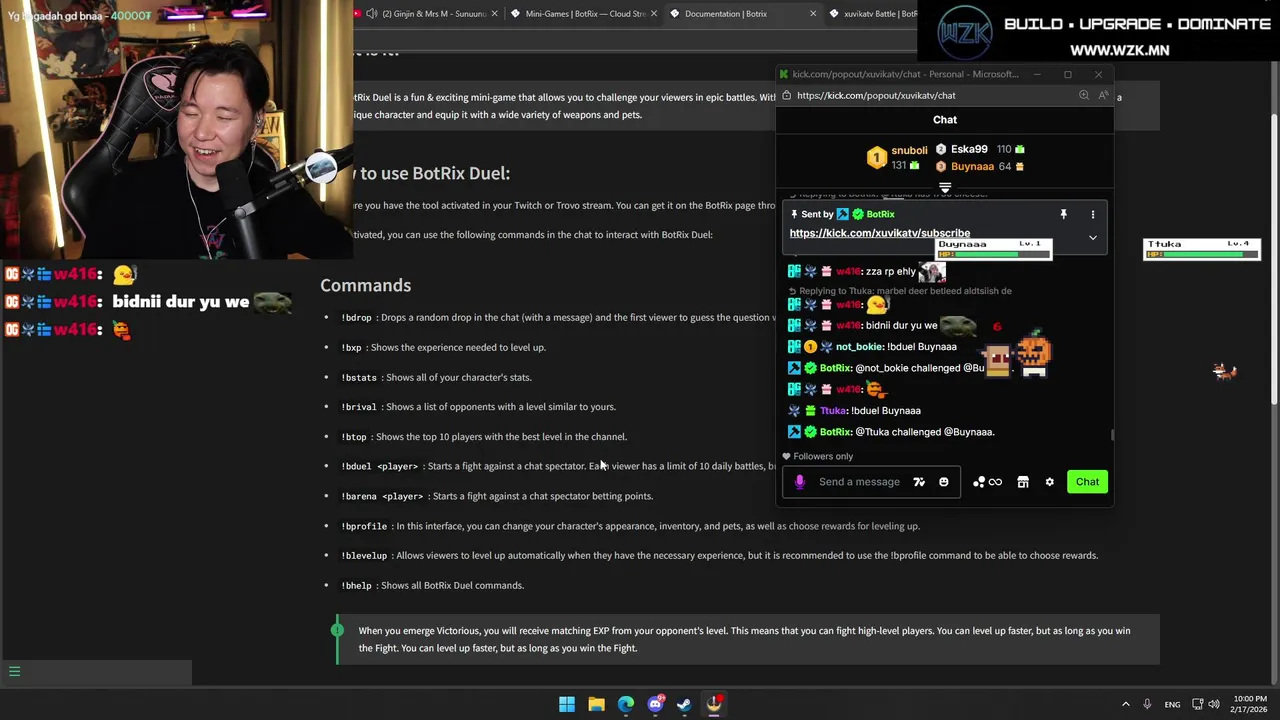Open the subscribe link in pinned message
The height and width of the screenshot is (720, 1280).
[x=880, y=233]
